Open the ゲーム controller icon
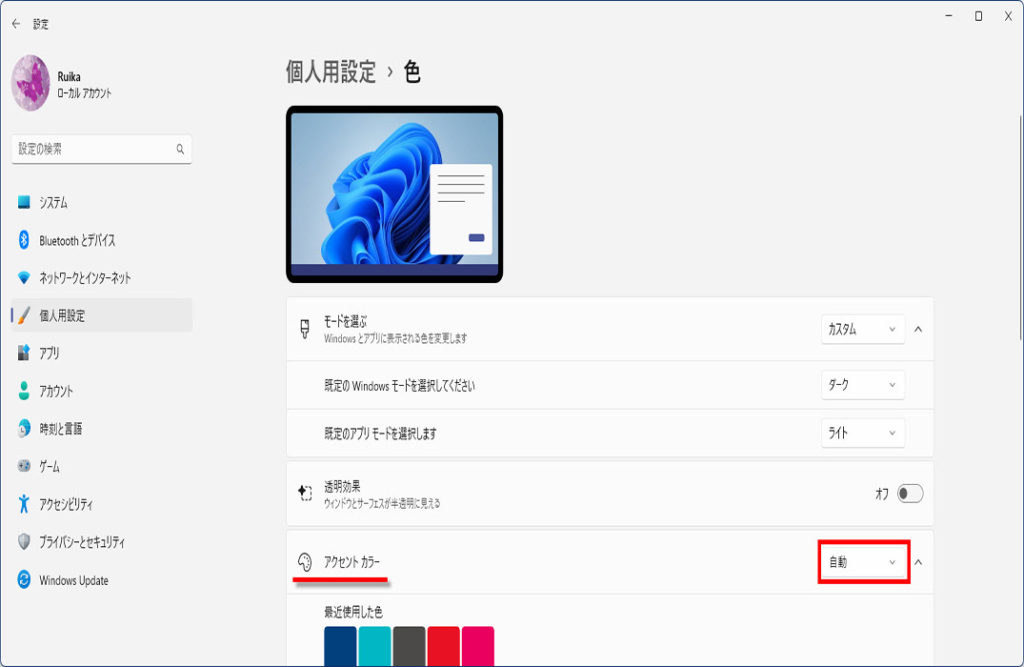Viewport: 1024px width, 667px height. [24, 466]
